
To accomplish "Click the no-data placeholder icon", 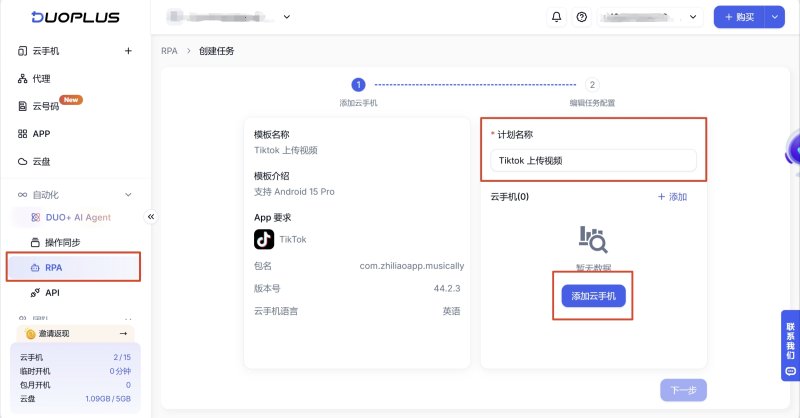I will pyautogui.click(x=593, y=239).
